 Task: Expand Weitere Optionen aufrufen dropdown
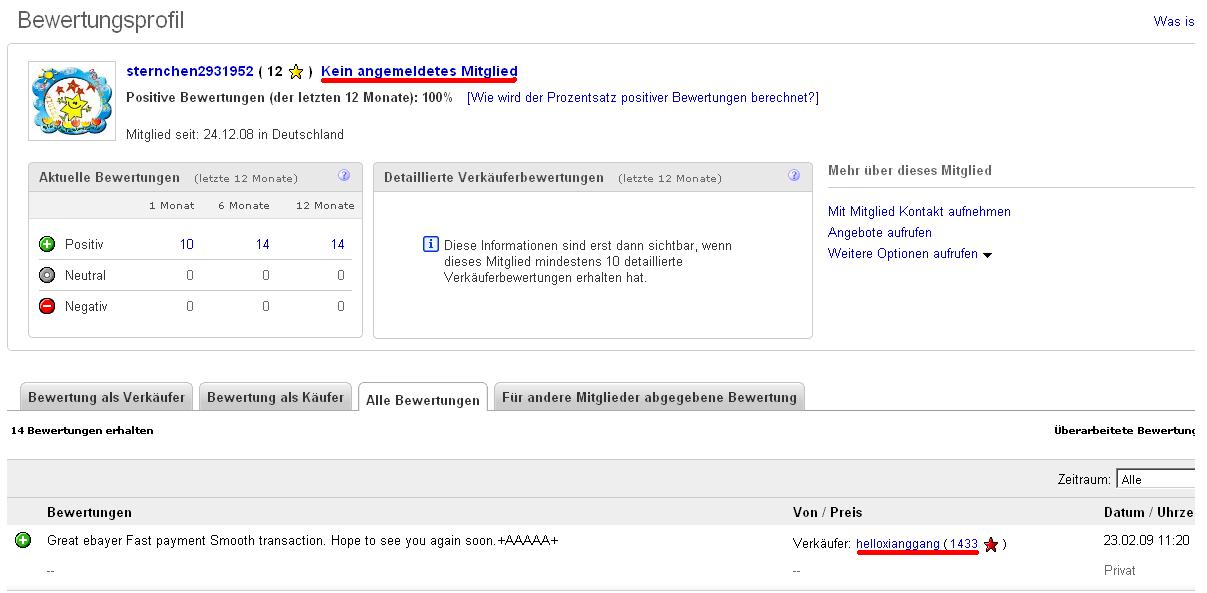point(987,255)
